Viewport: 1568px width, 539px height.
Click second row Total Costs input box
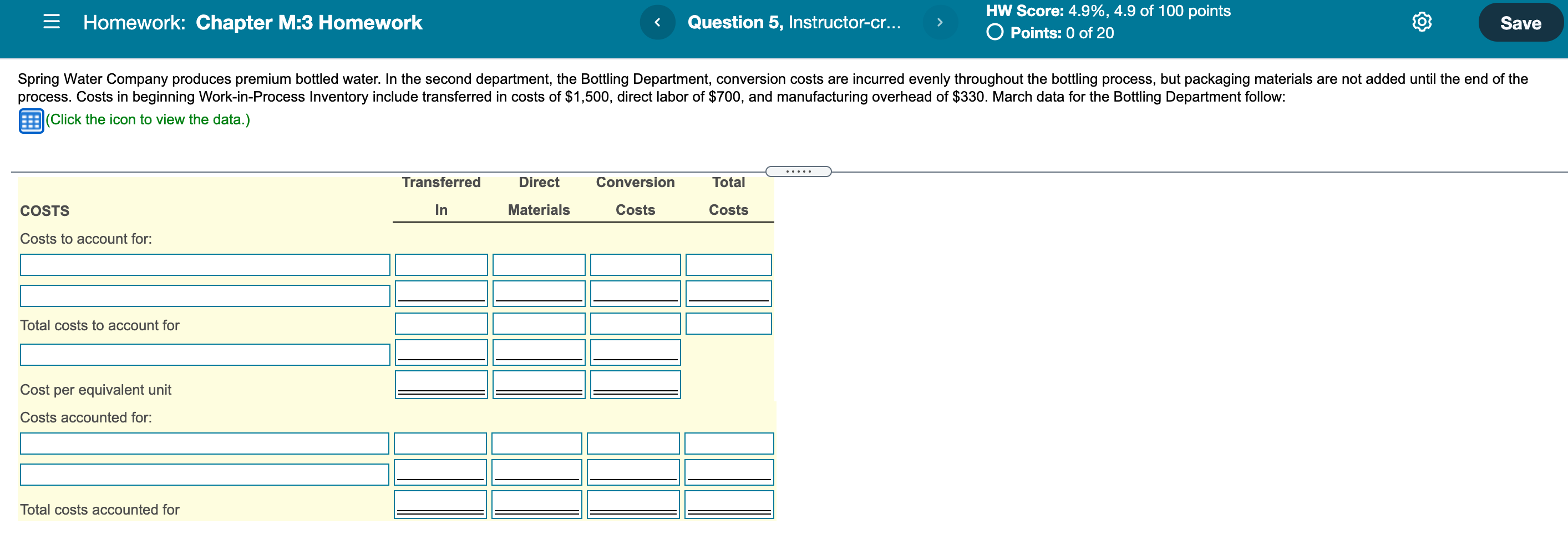pos(729,293)
